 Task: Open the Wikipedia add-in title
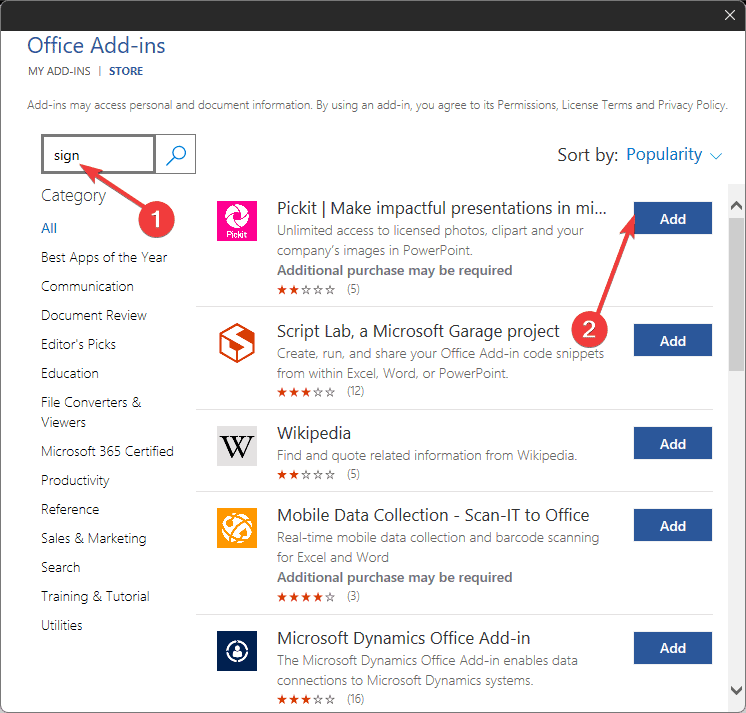tap(314, 433)
